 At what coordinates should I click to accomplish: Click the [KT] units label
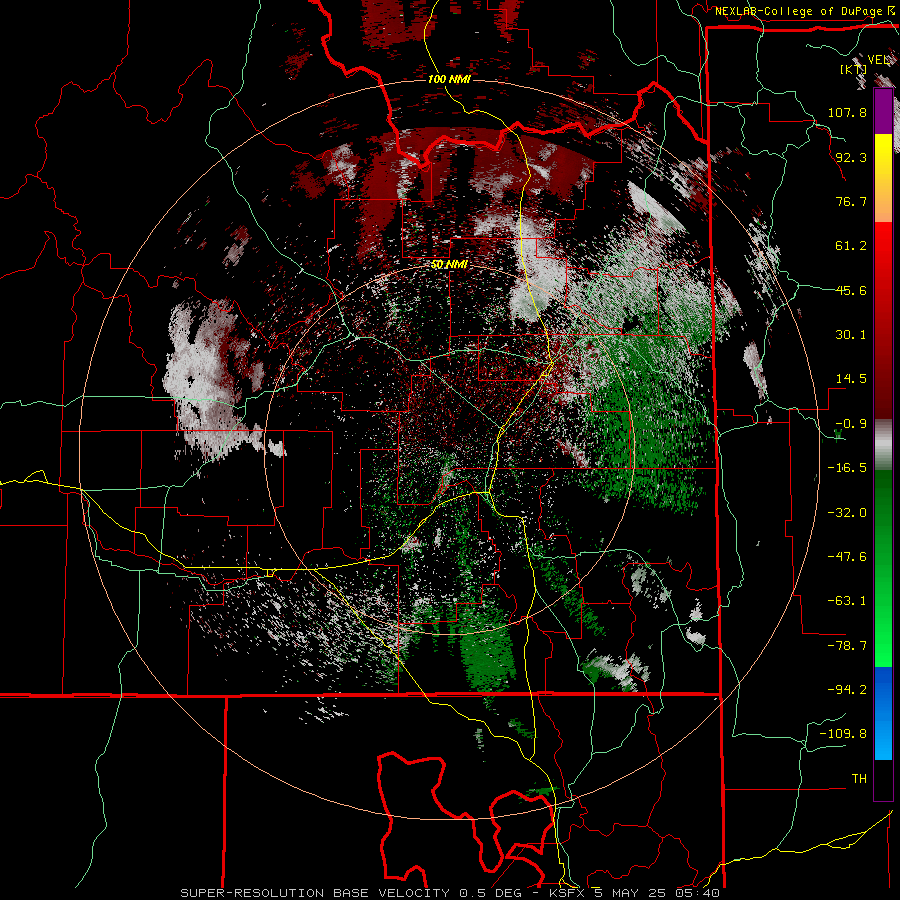pos(853,69)
